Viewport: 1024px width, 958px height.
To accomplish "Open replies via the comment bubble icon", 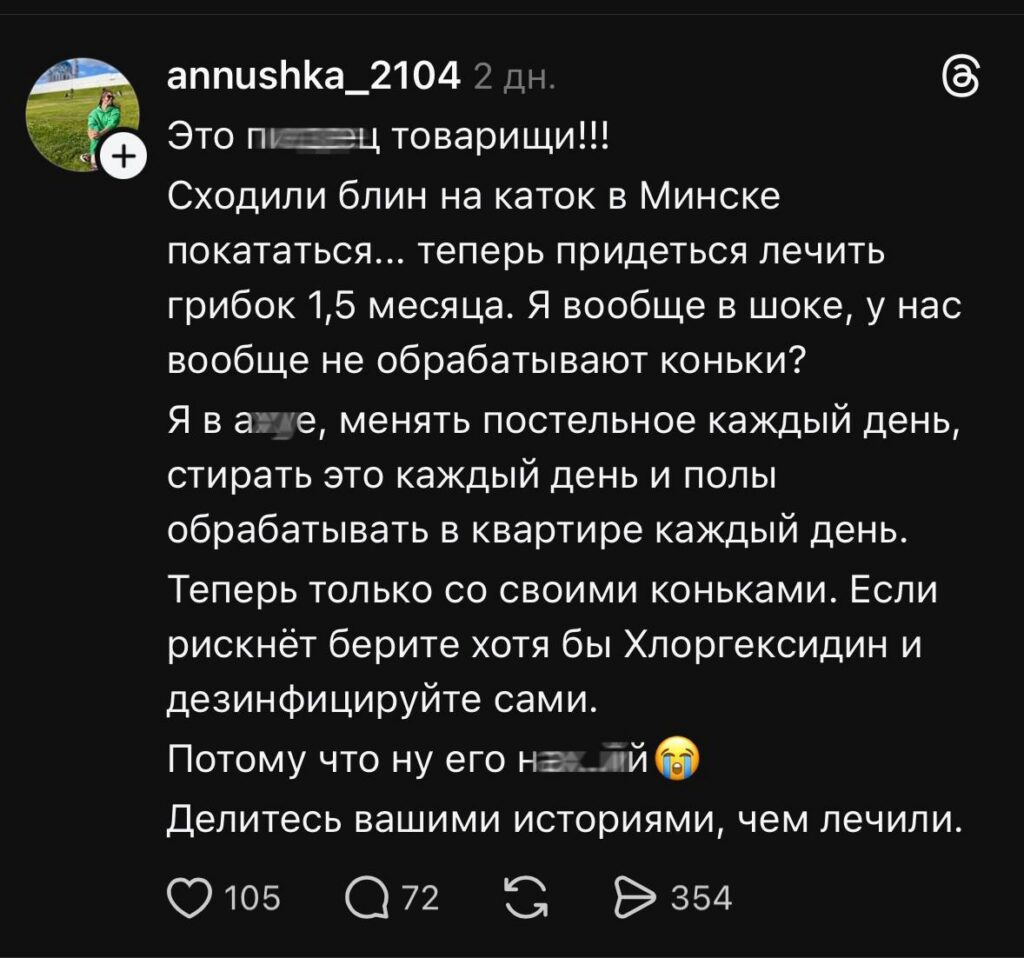I will tap(366, 897).
